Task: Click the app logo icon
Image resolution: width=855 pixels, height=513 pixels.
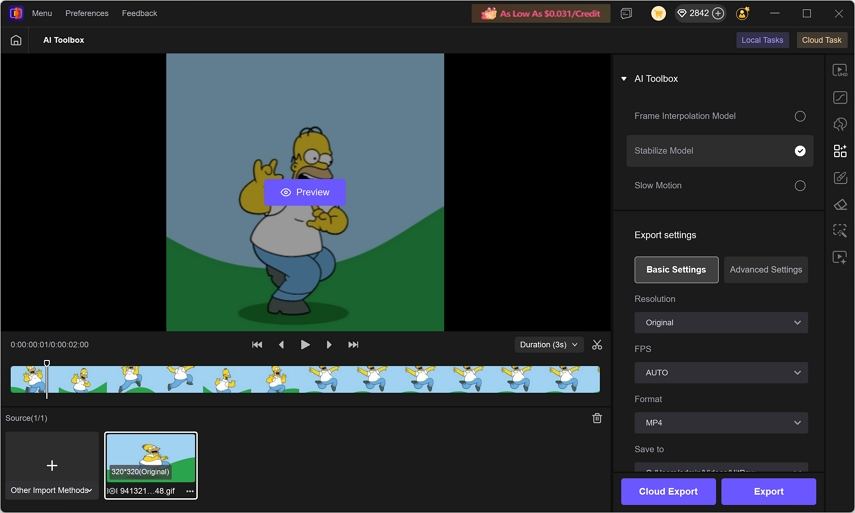Action: pyautogui.click(x=16, y=13)
